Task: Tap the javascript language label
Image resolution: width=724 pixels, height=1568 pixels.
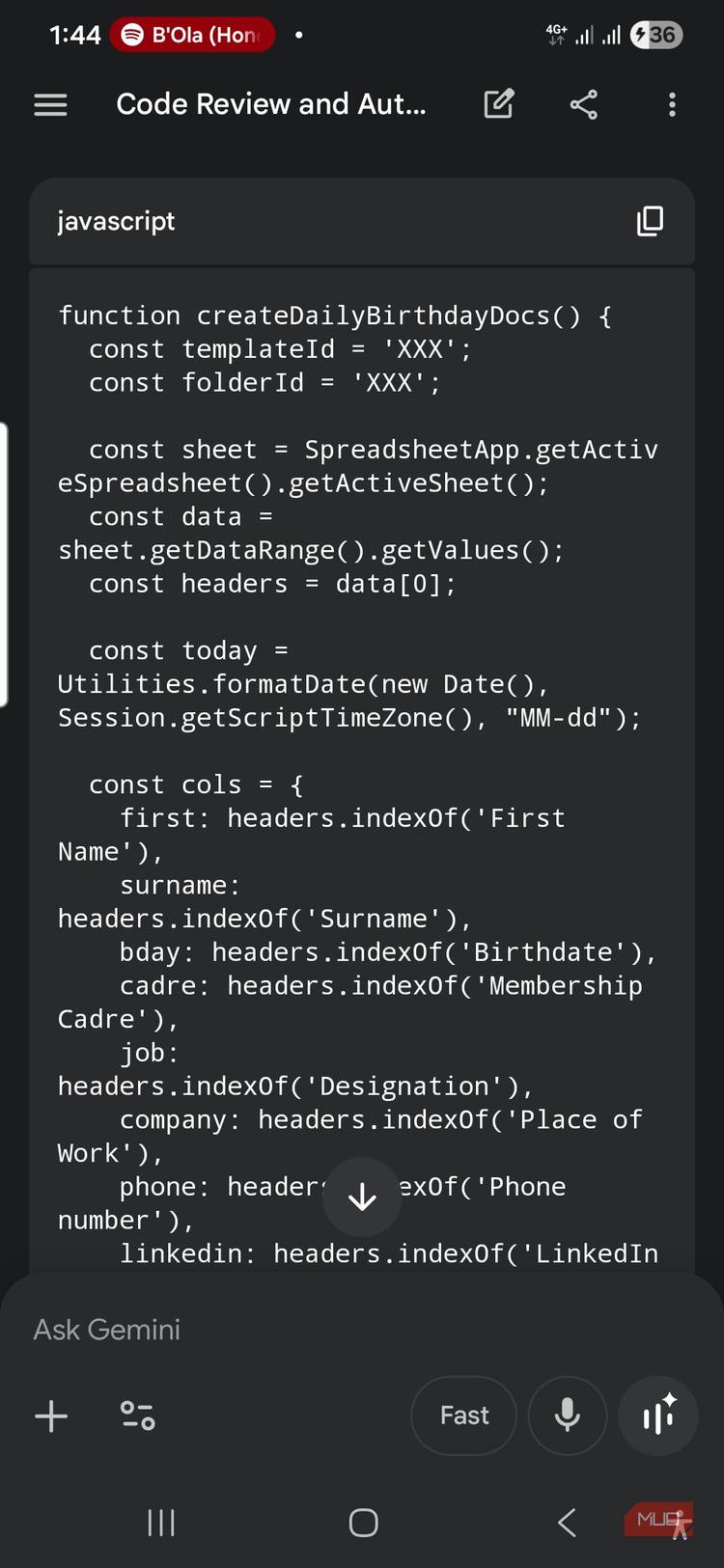Action: point(116,221)
